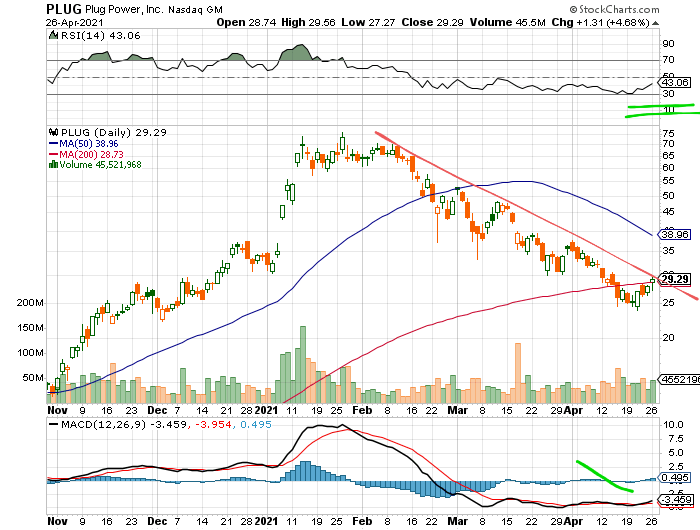700x530 pixels.
Task: Click the up-arrow icon after Chg value
Action: point(655,23)
